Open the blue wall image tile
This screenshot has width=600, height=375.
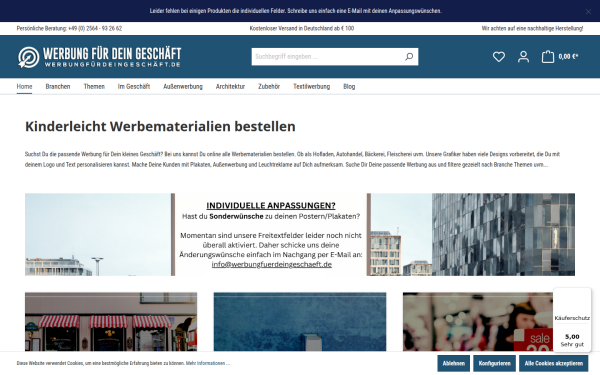point(300,322)
